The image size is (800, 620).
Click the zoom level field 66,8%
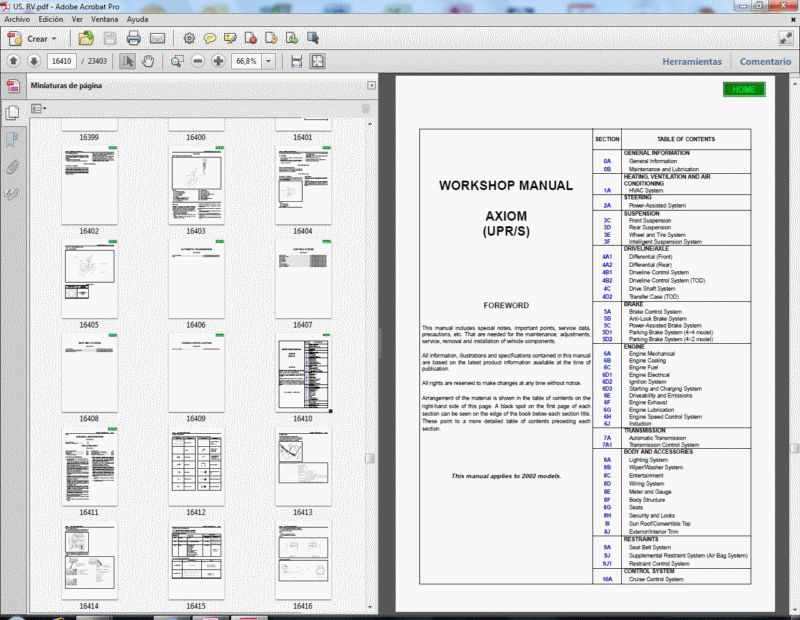(246, 61)
